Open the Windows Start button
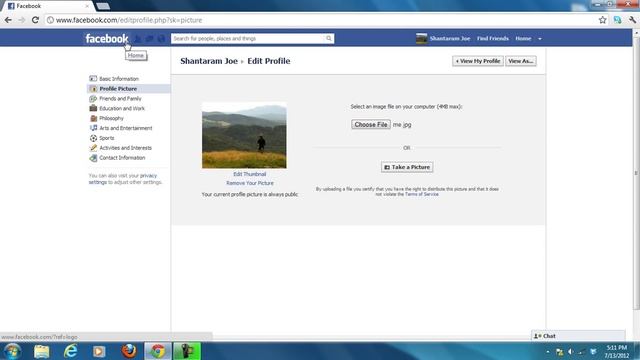 tap(12, 351)
